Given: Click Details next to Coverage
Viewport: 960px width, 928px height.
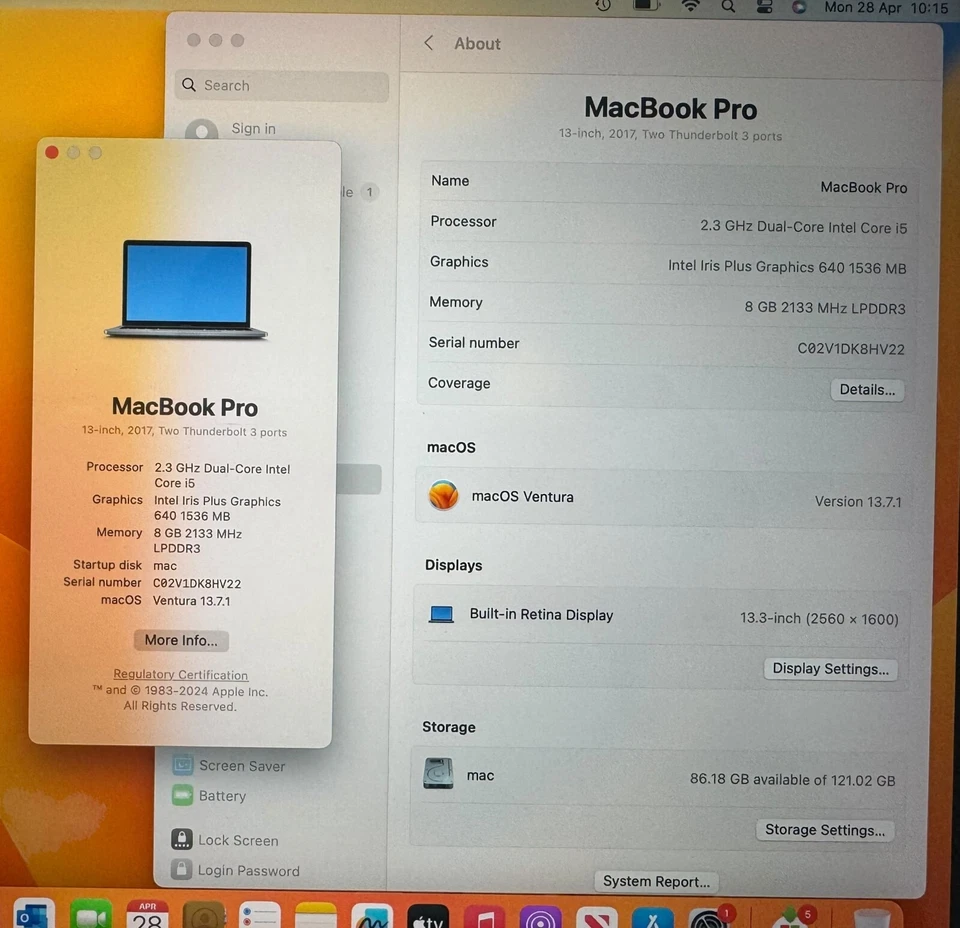Looking at the screenshot, I should pyautogui.click(x=866, y=389).
